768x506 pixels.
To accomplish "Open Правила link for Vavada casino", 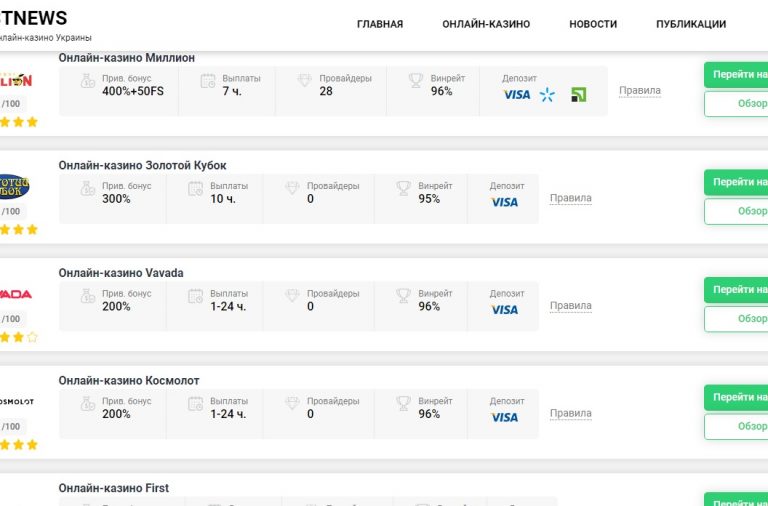I will [571, 306].
